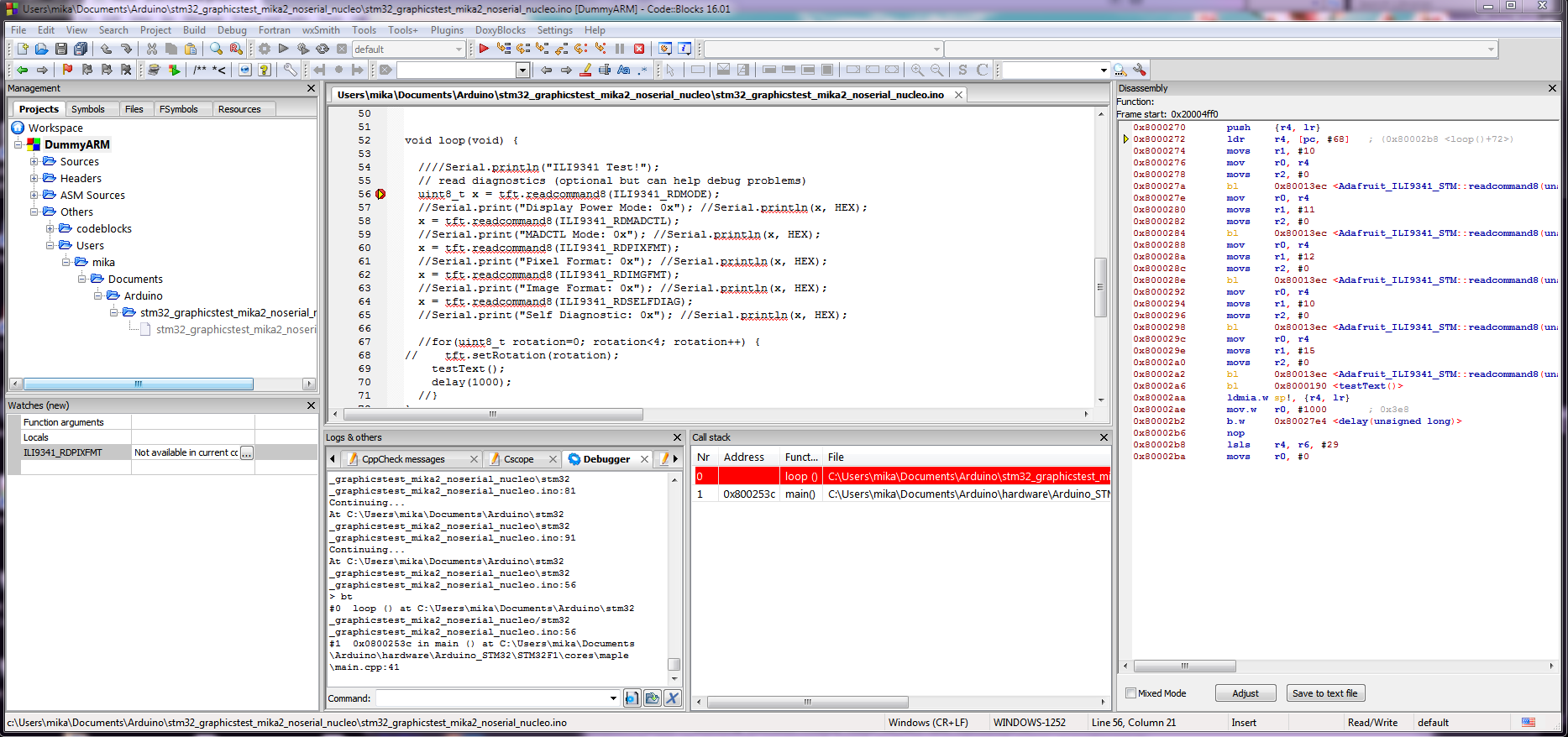Open the incremental search text dropdown
Viewport: 1568px width, 737px height.
(522, 71)
